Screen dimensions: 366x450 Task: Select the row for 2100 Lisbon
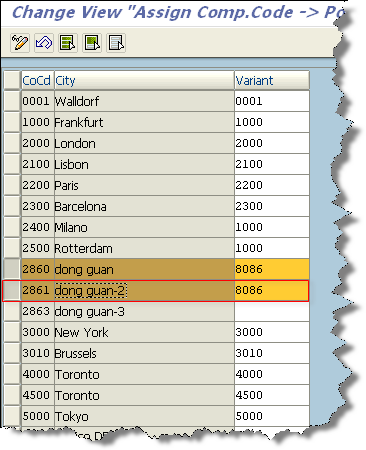[x=12, y=164]
